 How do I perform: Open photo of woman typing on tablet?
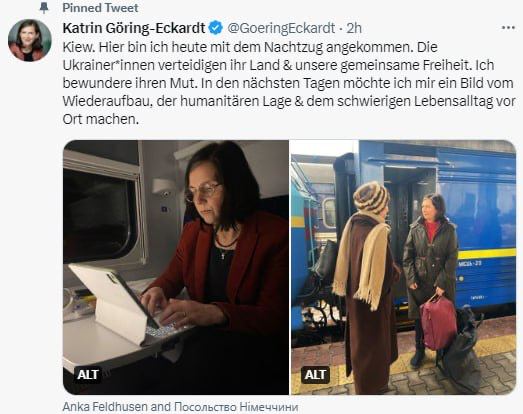pyautogui.click(x=176, y=267)
